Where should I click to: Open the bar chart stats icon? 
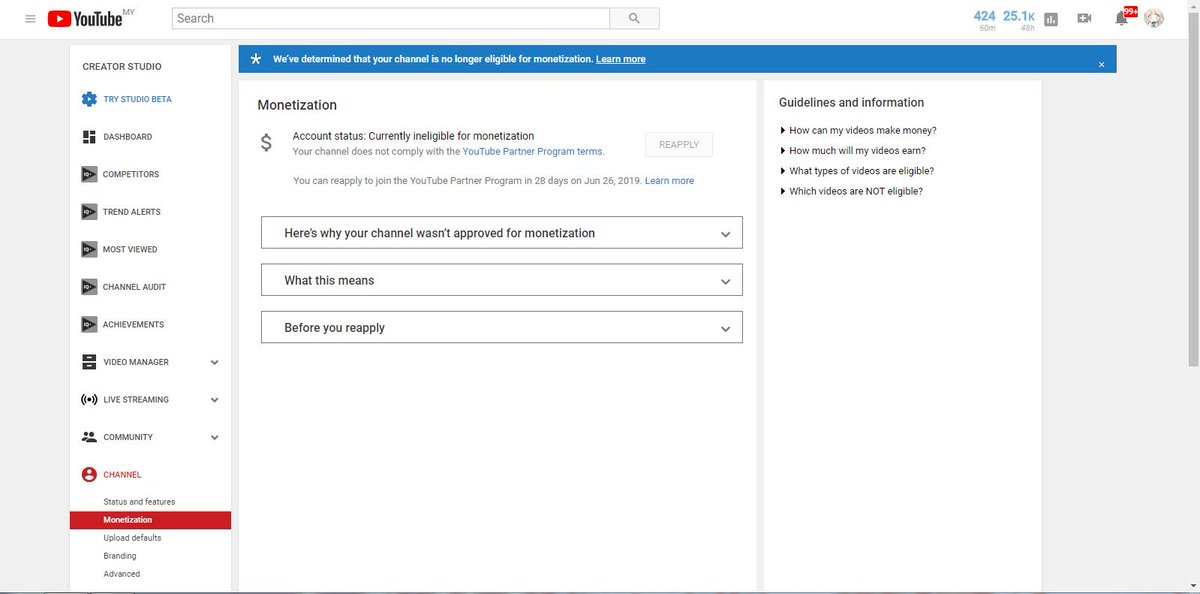[1051, 18]
